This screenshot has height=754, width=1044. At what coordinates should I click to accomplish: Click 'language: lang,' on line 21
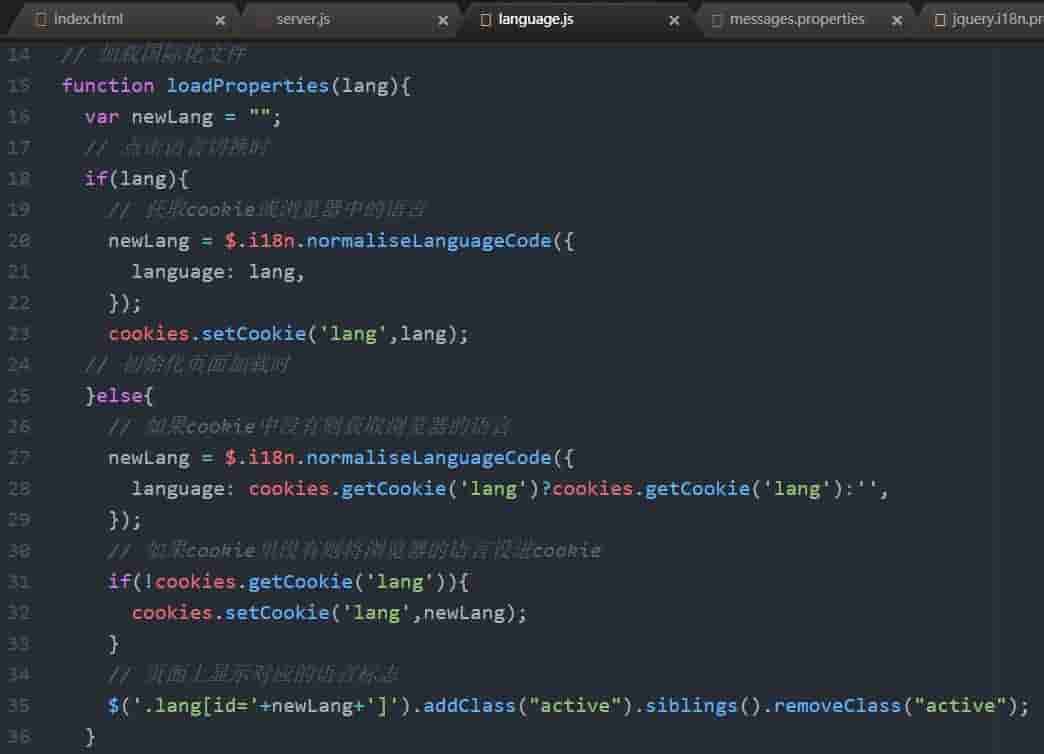tap(218, 272)
